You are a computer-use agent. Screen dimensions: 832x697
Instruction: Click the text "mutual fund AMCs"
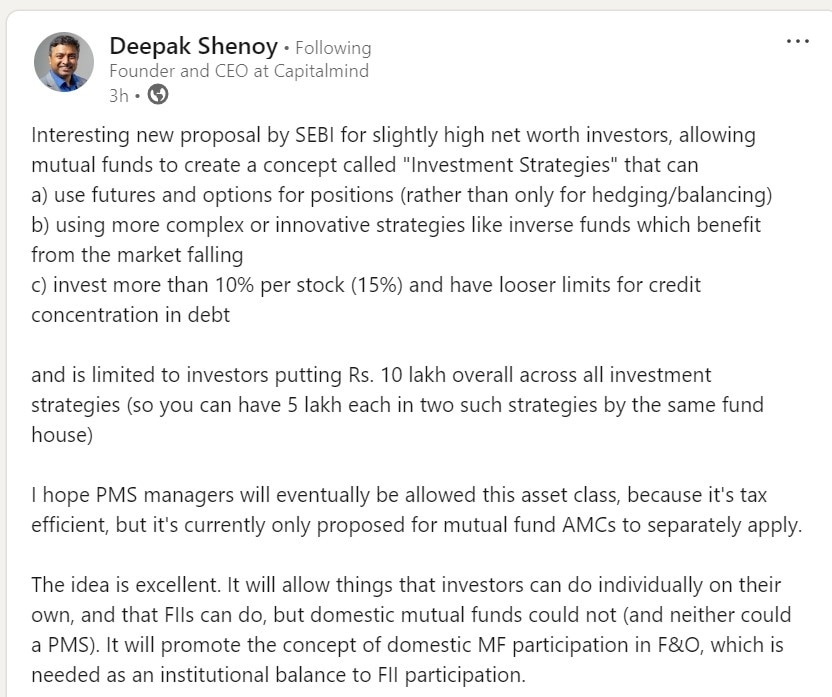(x=530, y=525)
